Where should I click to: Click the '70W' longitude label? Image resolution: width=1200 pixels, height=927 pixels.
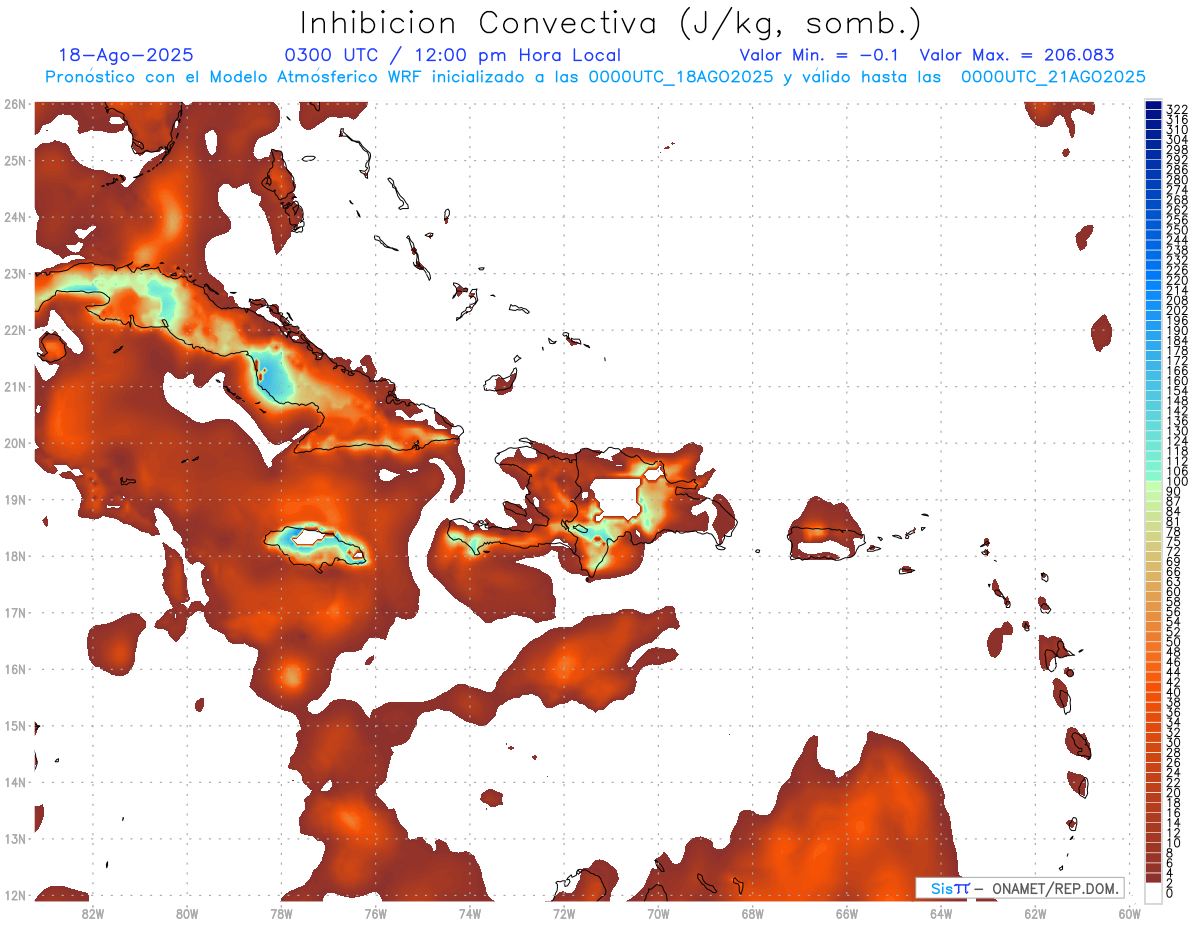pyautogui.click(x=658, y=912)
